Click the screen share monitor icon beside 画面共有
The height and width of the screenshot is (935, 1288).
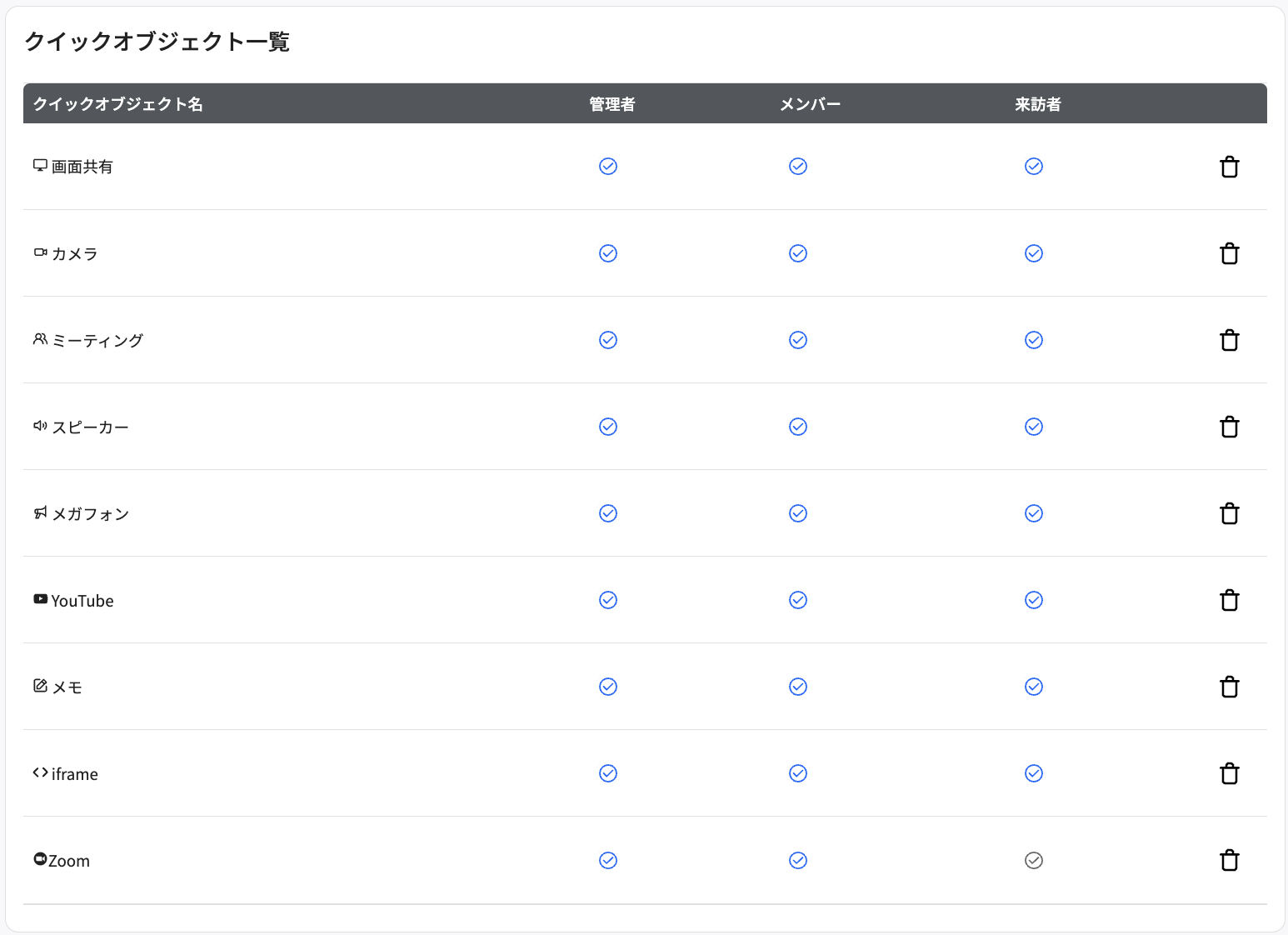(x=39, y=165)
